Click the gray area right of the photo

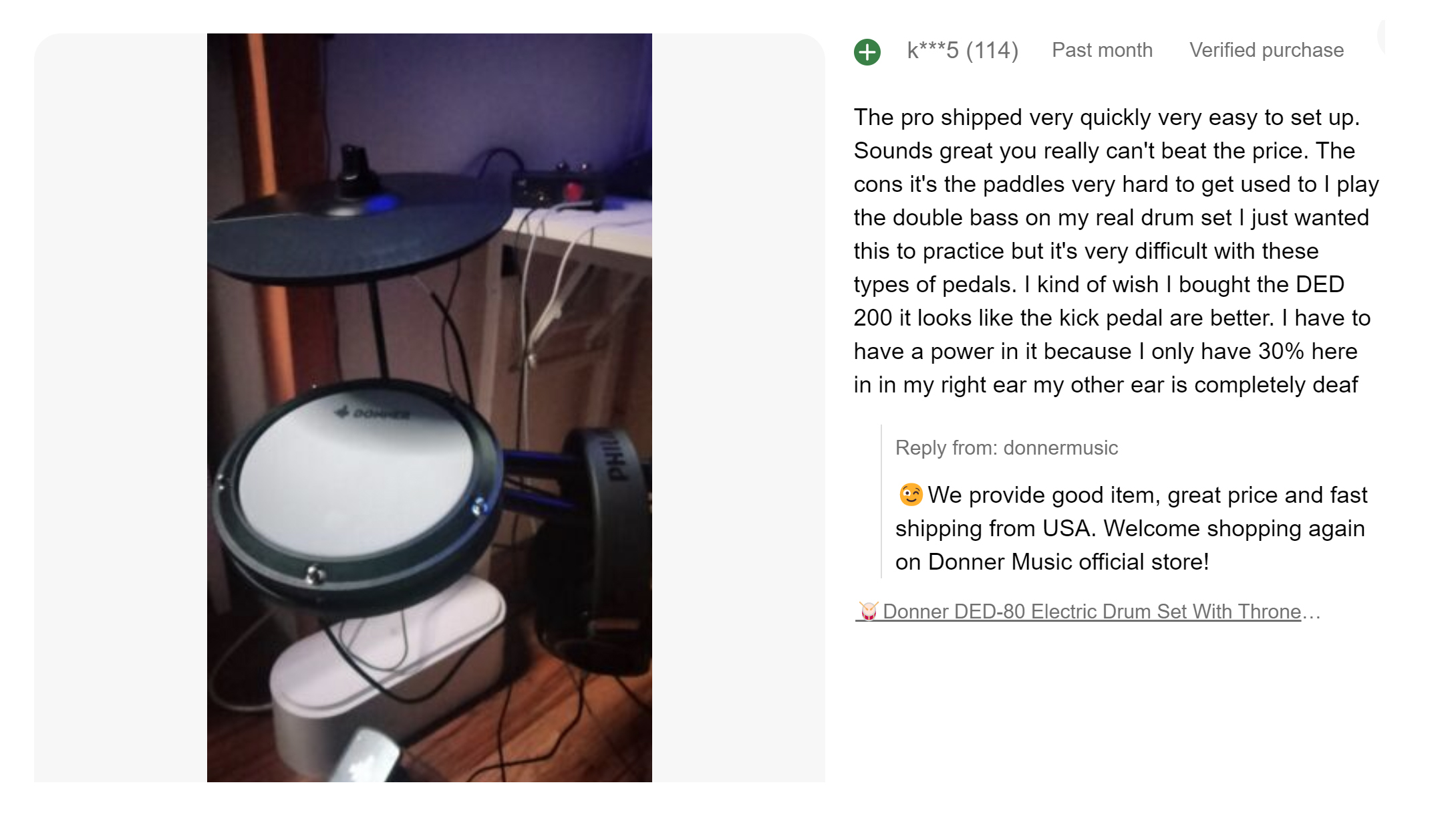pyautogui.click(x=738, y=408)
